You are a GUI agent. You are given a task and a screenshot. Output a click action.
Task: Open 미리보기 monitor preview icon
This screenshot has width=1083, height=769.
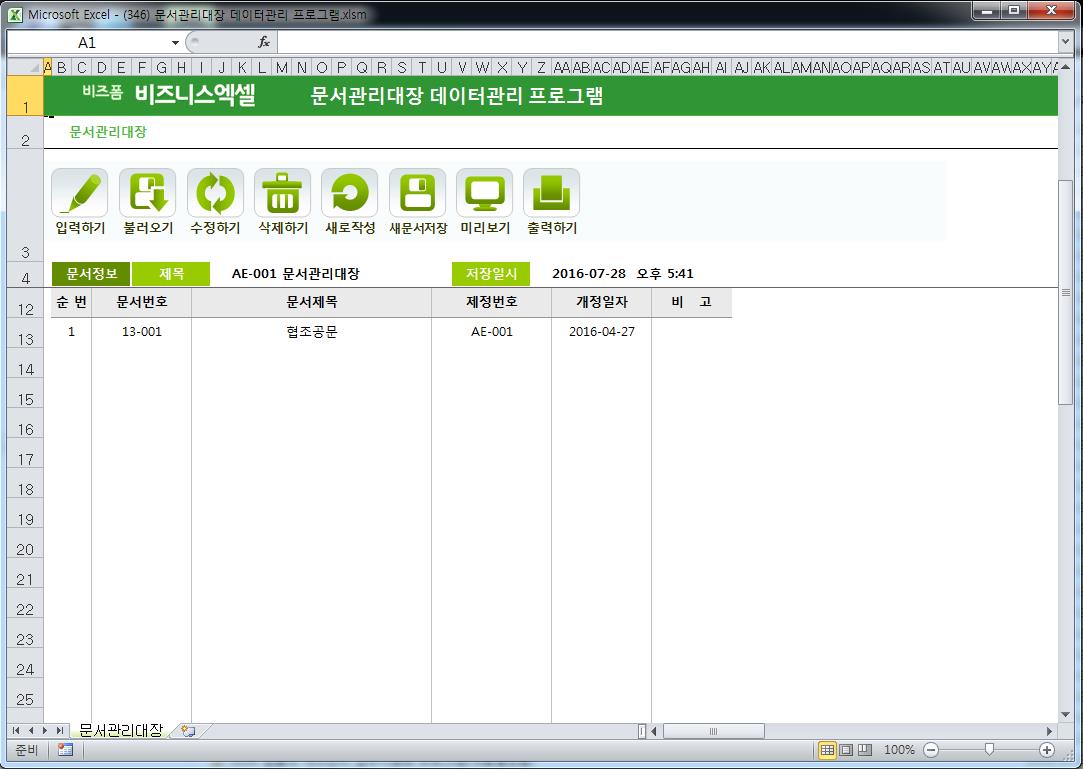484,193
